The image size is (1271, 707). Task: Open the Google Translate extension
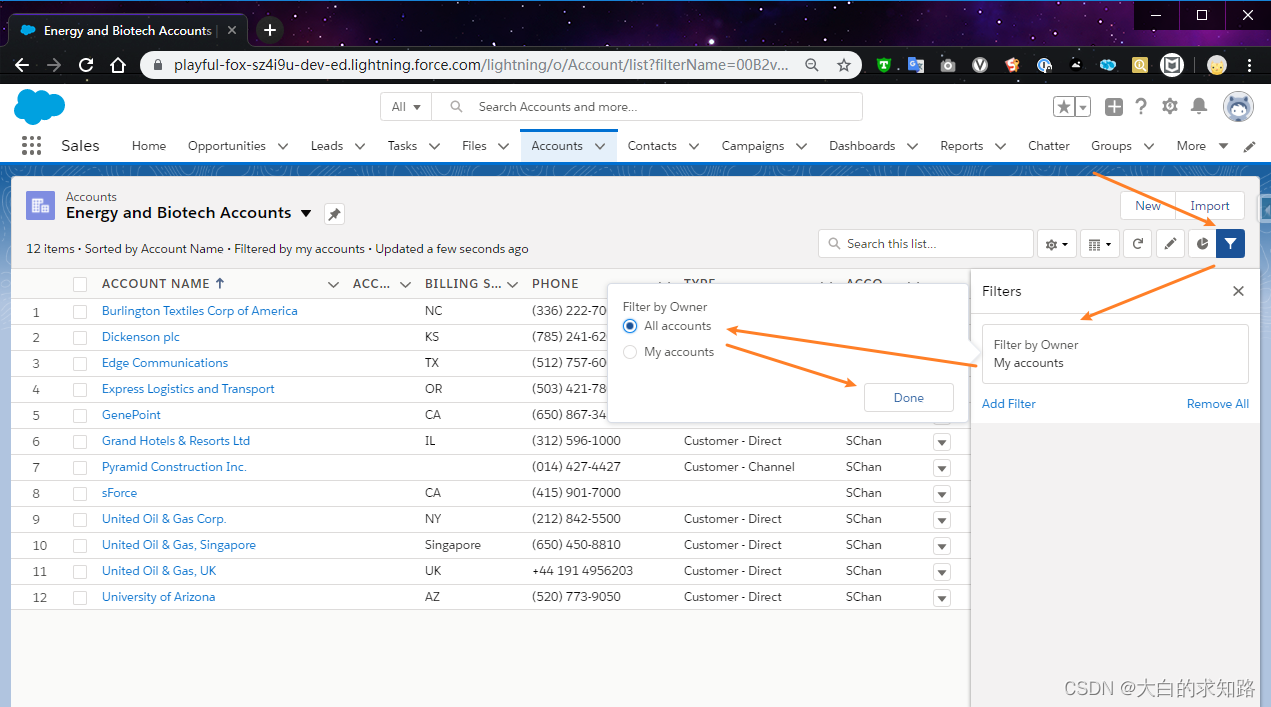[x=915, y=65]
